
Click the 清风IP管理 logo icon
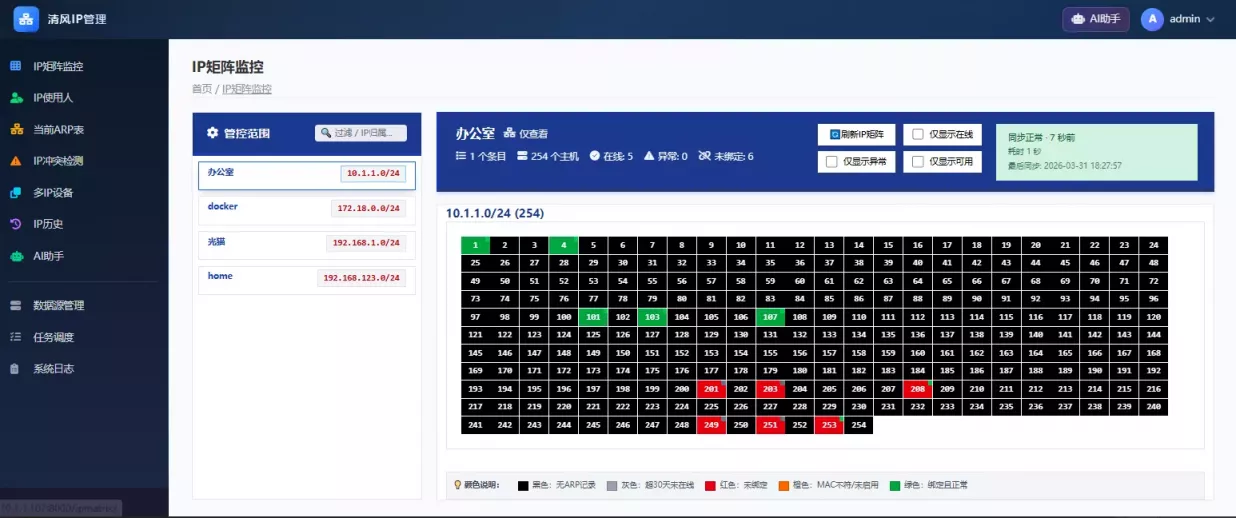26,19
